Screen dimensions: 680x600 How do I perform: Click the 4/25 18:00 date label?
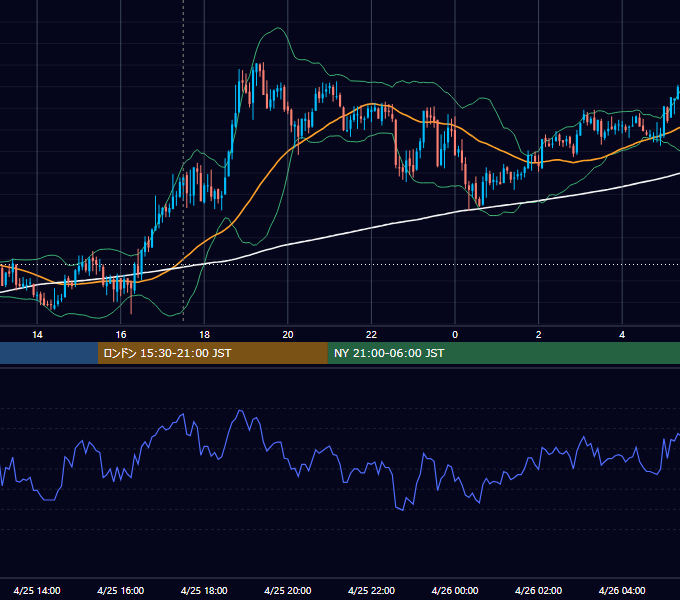point(204,590)
